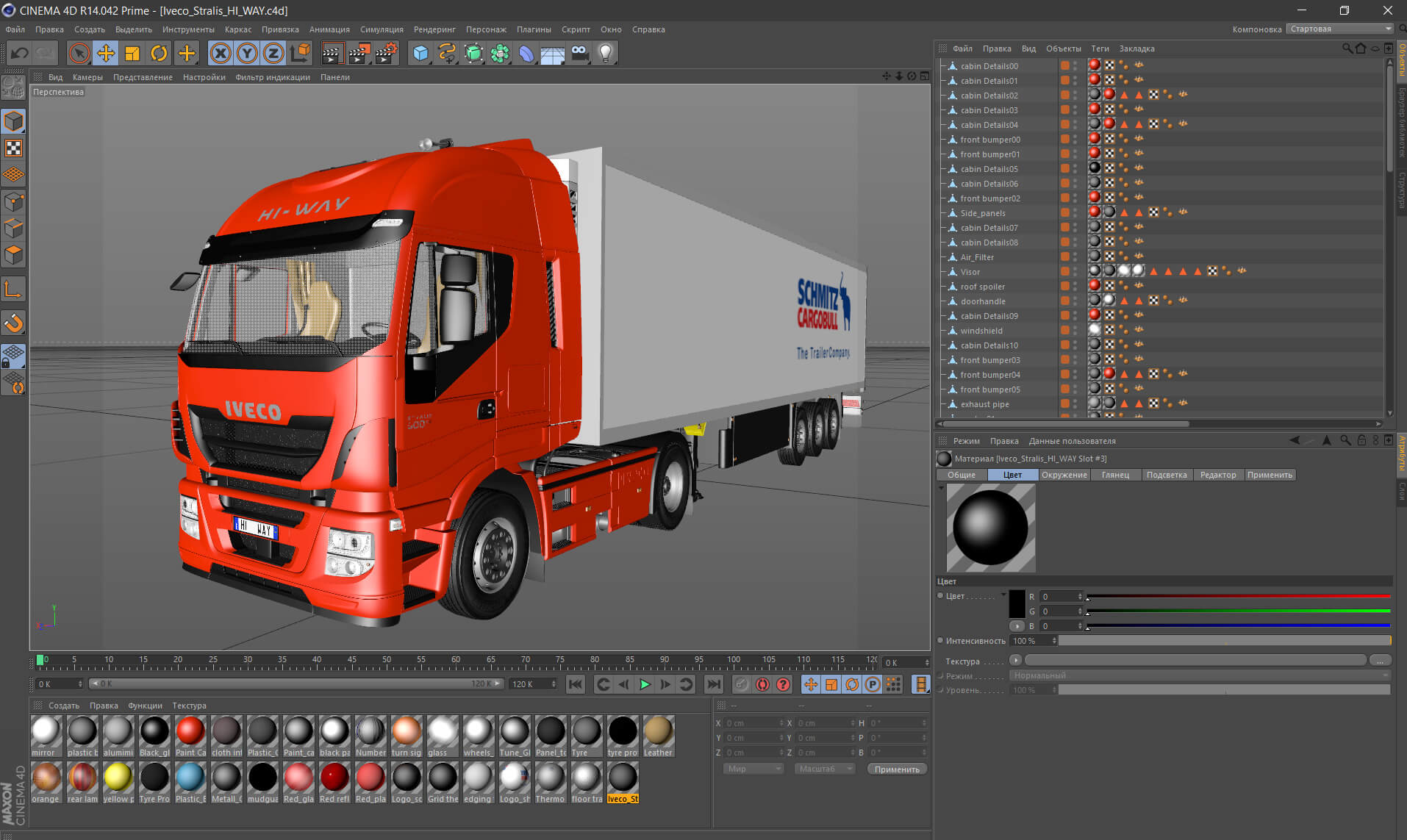This screenshot has height=840, width=1407.
Task: Select the Paint Ca red material thumbnail
Action: click(190, 736)
